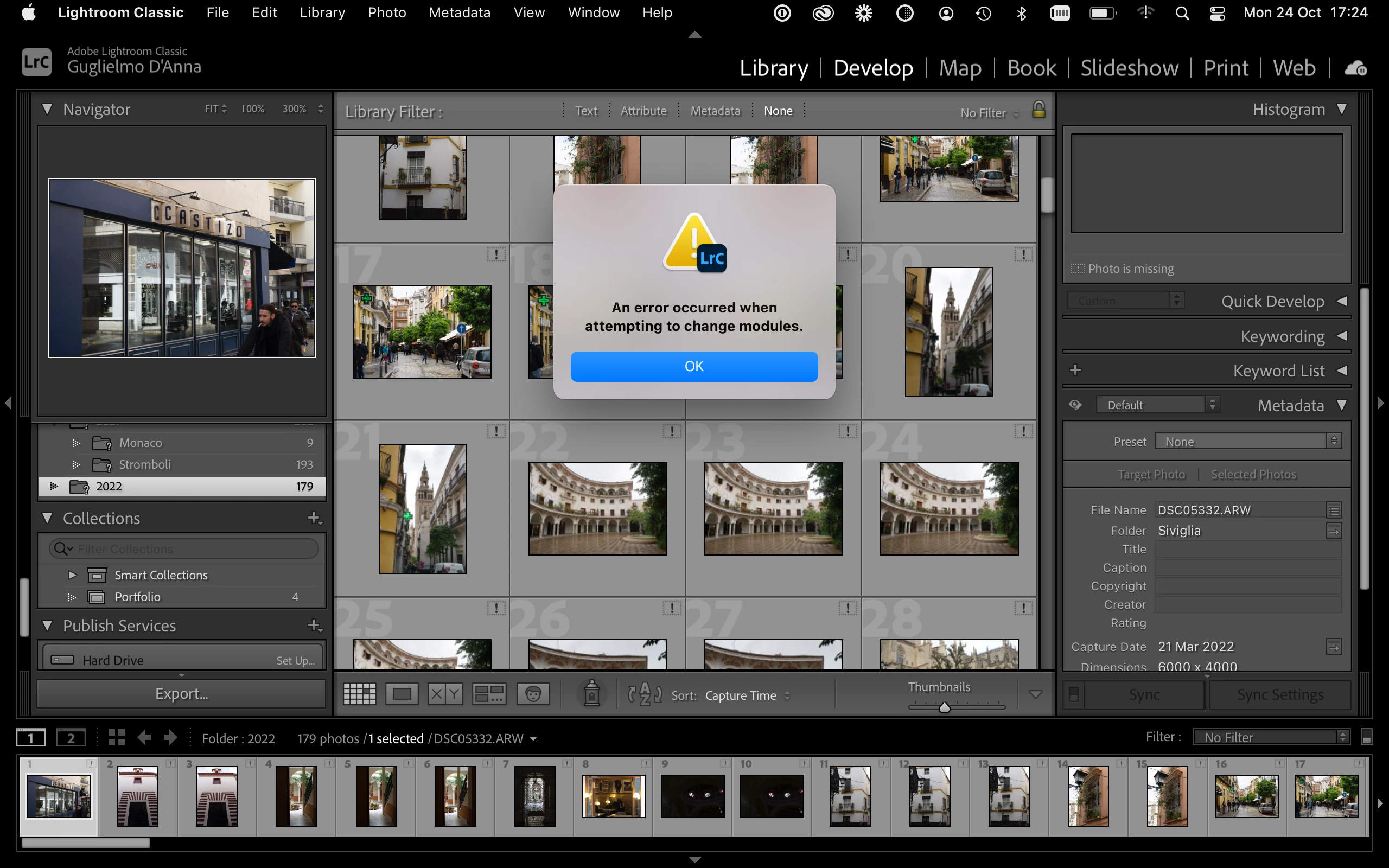The height and width of the screenshot is (868, 1389).
Task: Select filmstrip thumbnail number 8
Action: click(x=613, y=796)
